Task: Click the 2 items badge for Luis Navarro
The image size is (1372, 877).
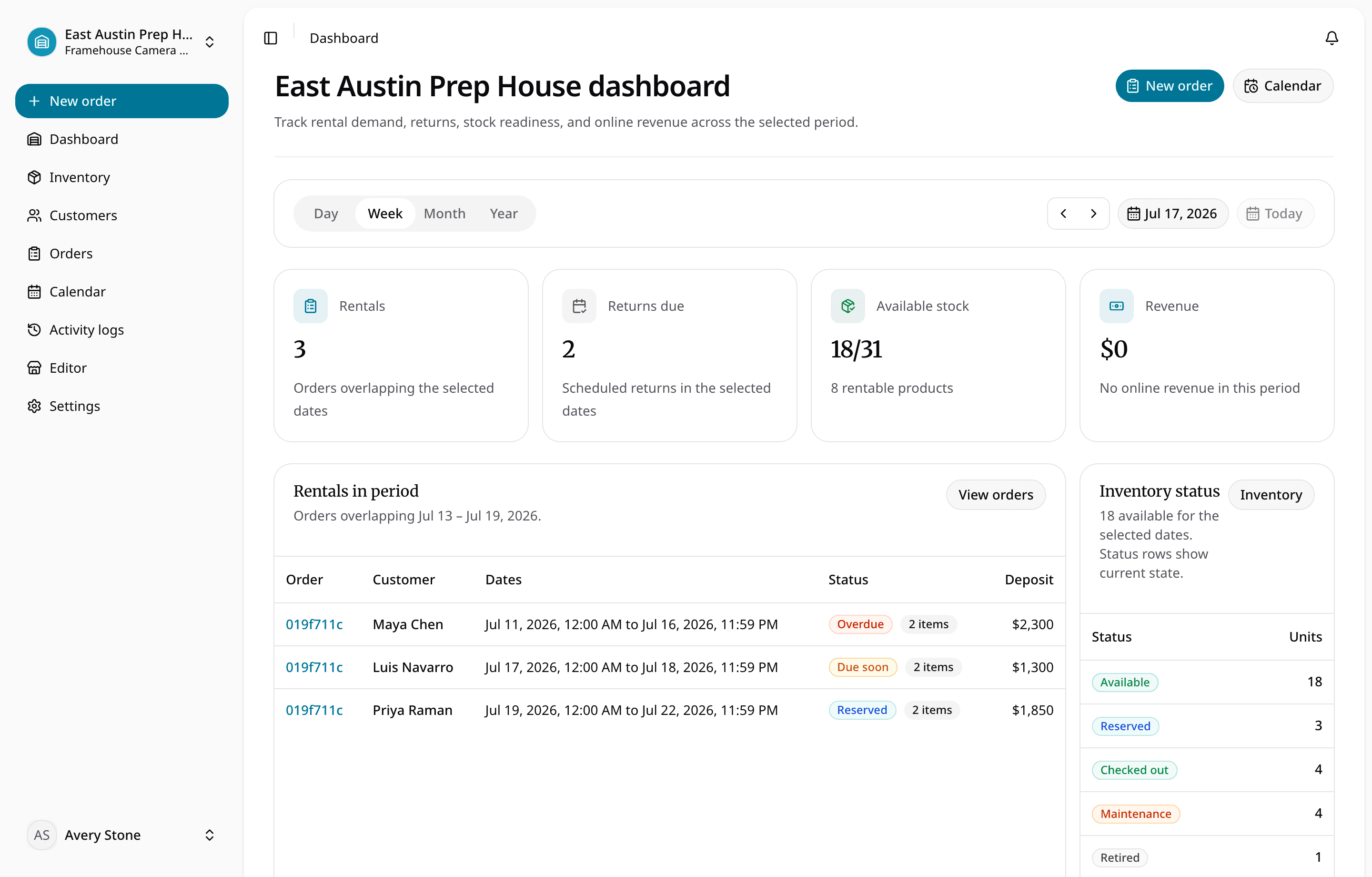Action: (x=933, y=667)
